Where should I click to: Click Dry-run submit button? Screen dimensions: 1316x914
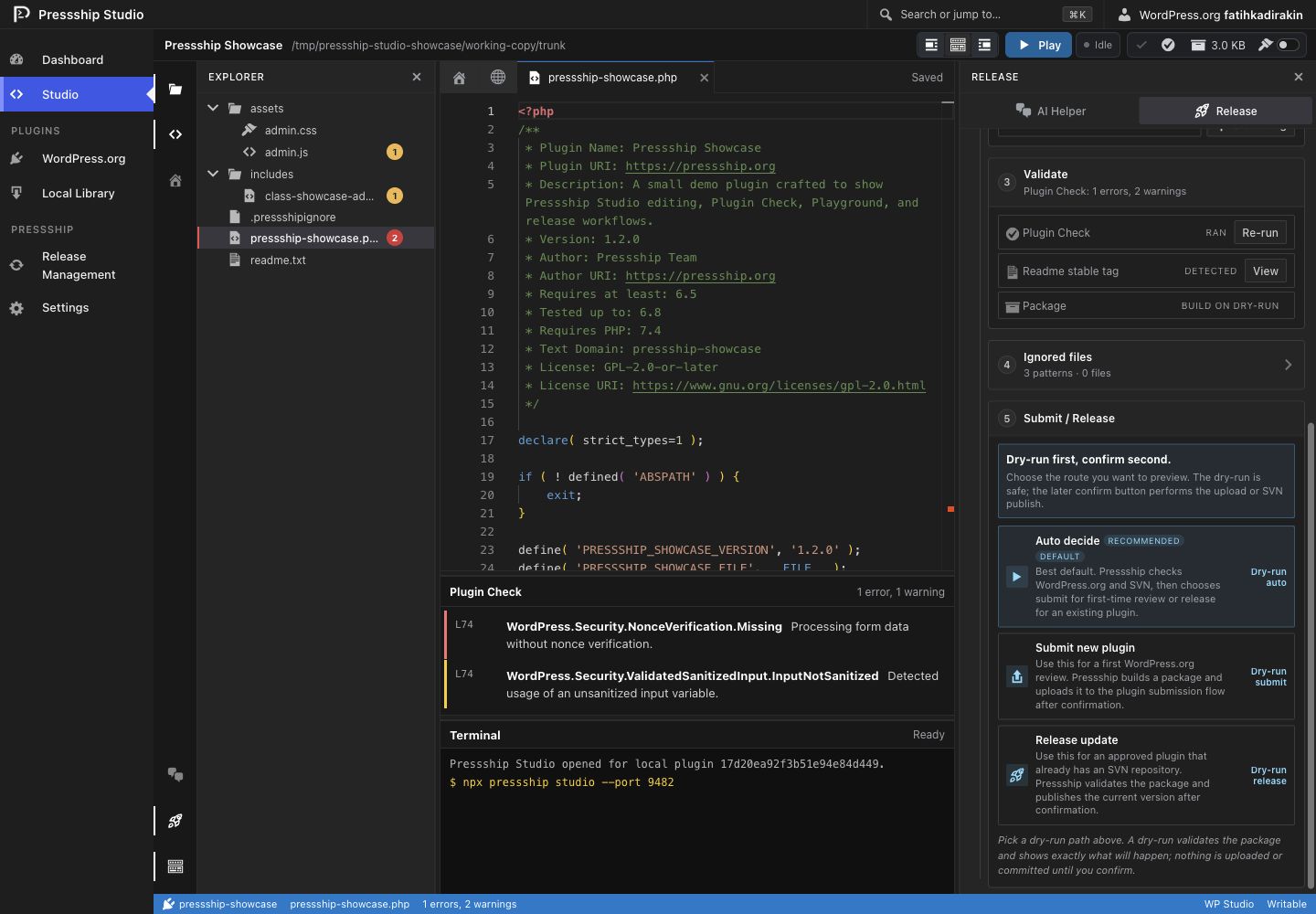(x=1268, y=676)
